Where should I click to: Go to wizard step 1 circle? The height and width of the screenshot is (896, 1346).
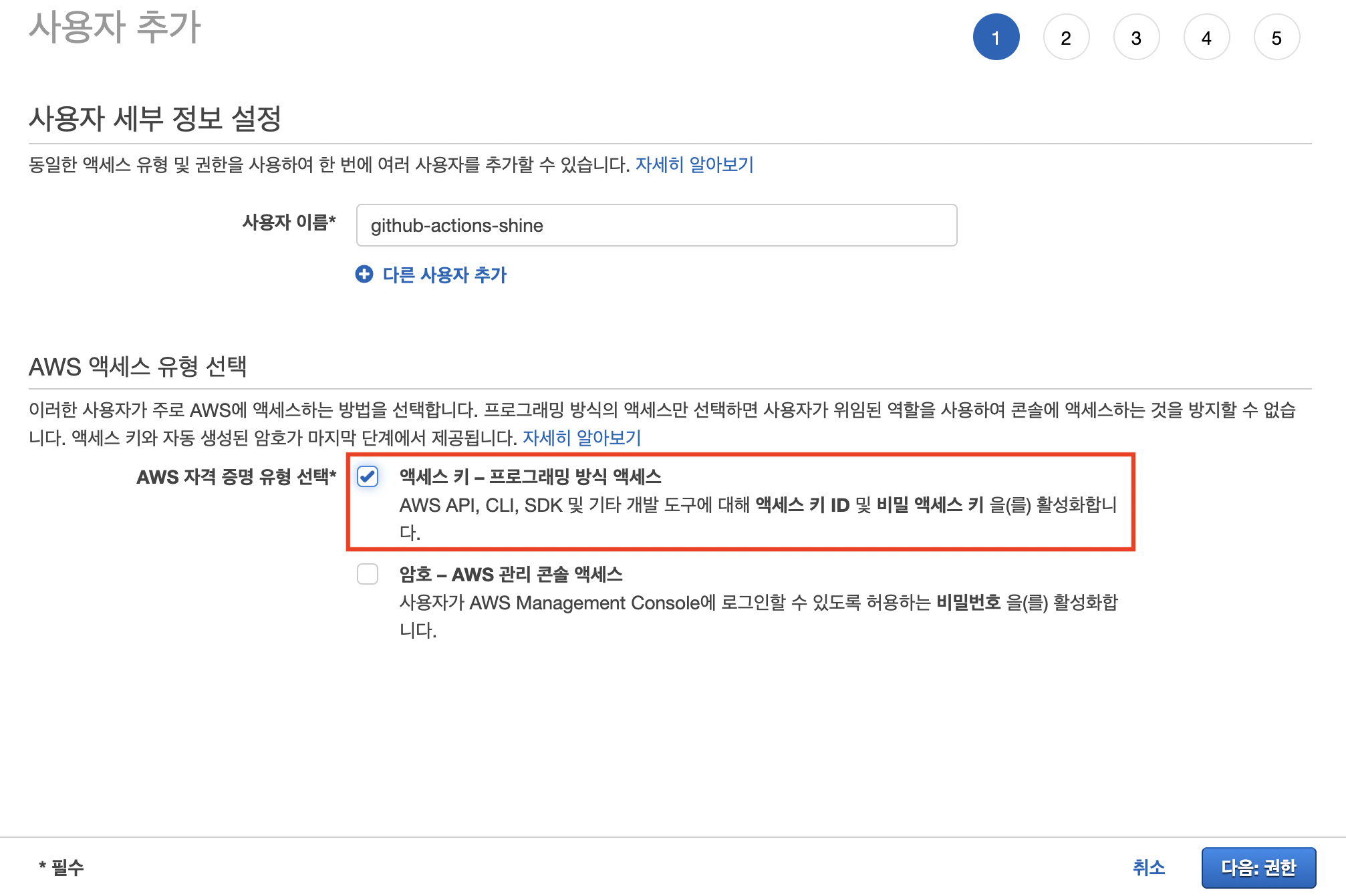click(x=996, y=37)
